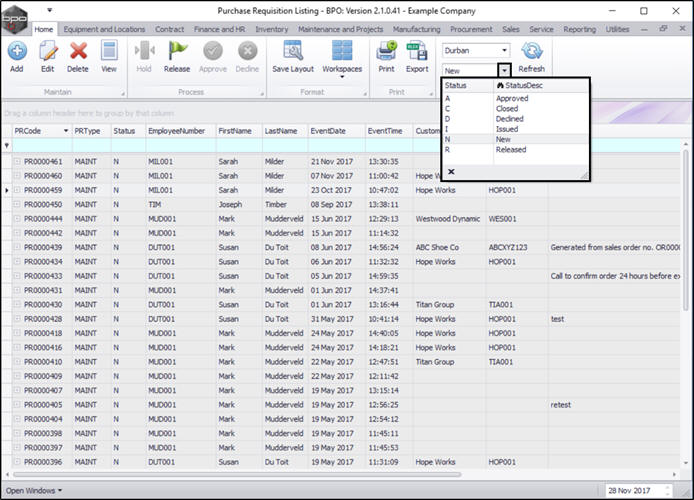Image resolution: width=694 pixels, height=500 pixels.
Task: Open the Durban site dropdown
Action: (x=504, y=49)
